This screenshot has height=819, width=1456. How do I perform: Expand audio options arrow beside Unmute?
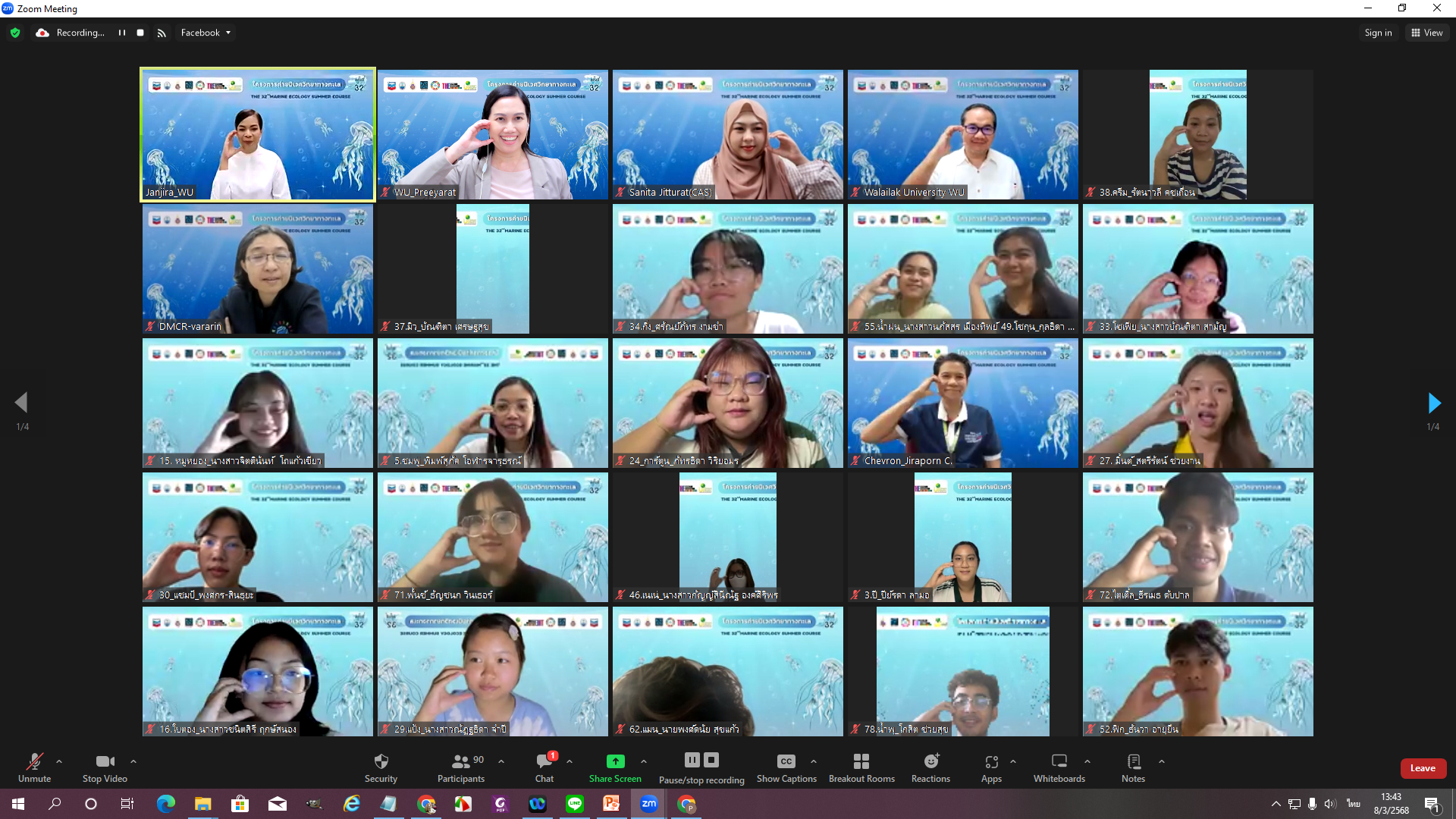pyautogui.click(x=59, y=761)
